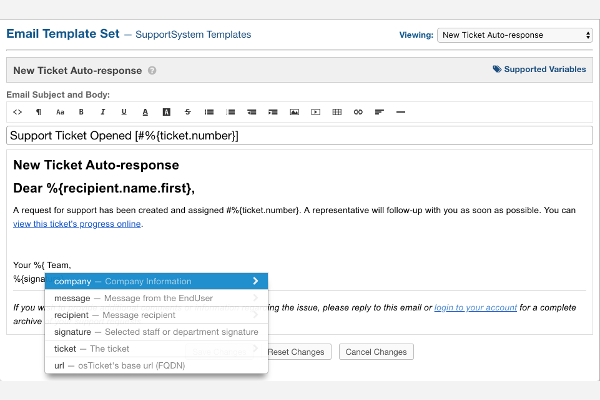Insert a table via toolbar
This screenshot has height=400, width=600.
(337, 112)
